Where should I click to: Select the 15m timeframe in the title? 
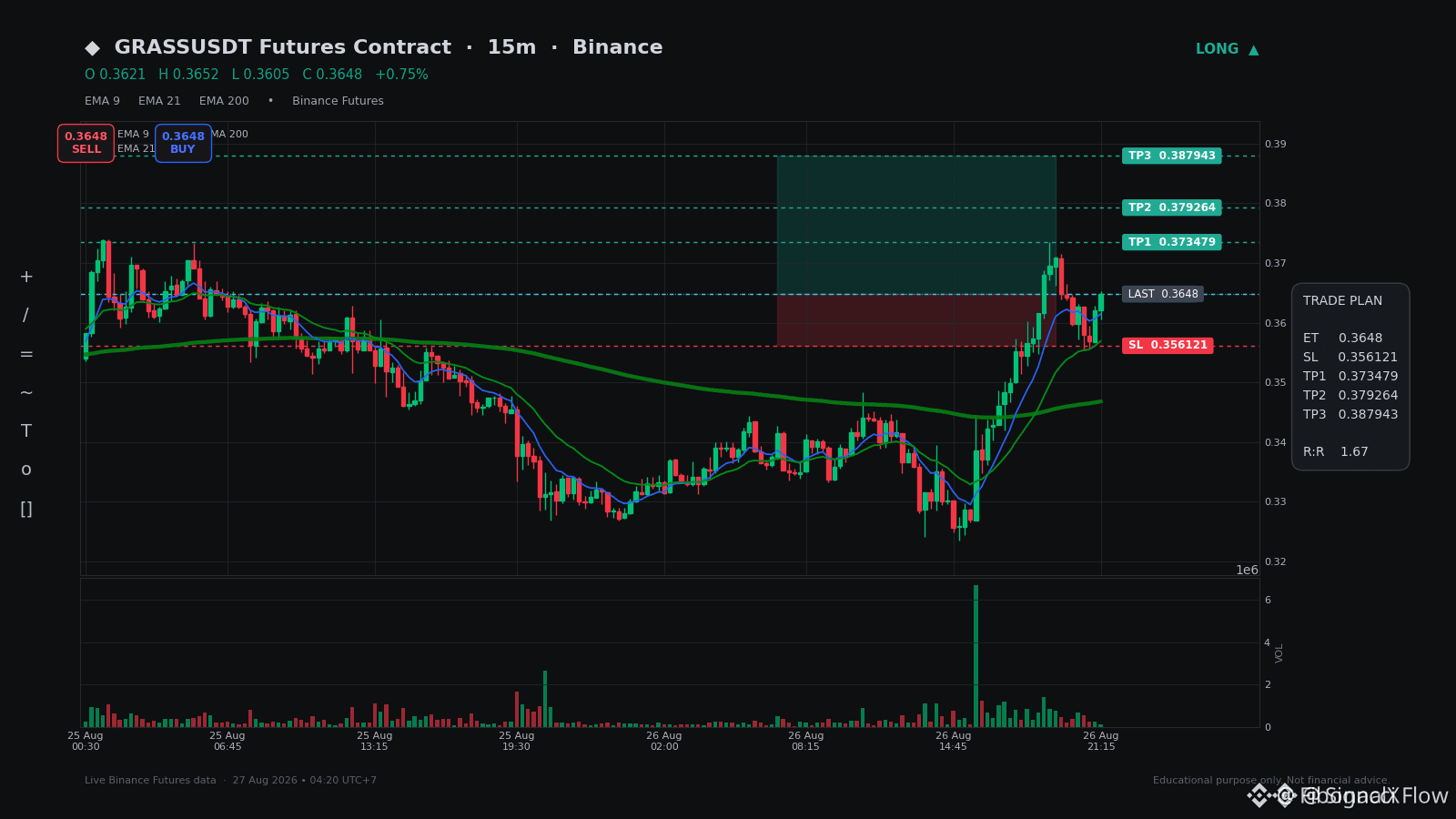click(x=511, y=47)
